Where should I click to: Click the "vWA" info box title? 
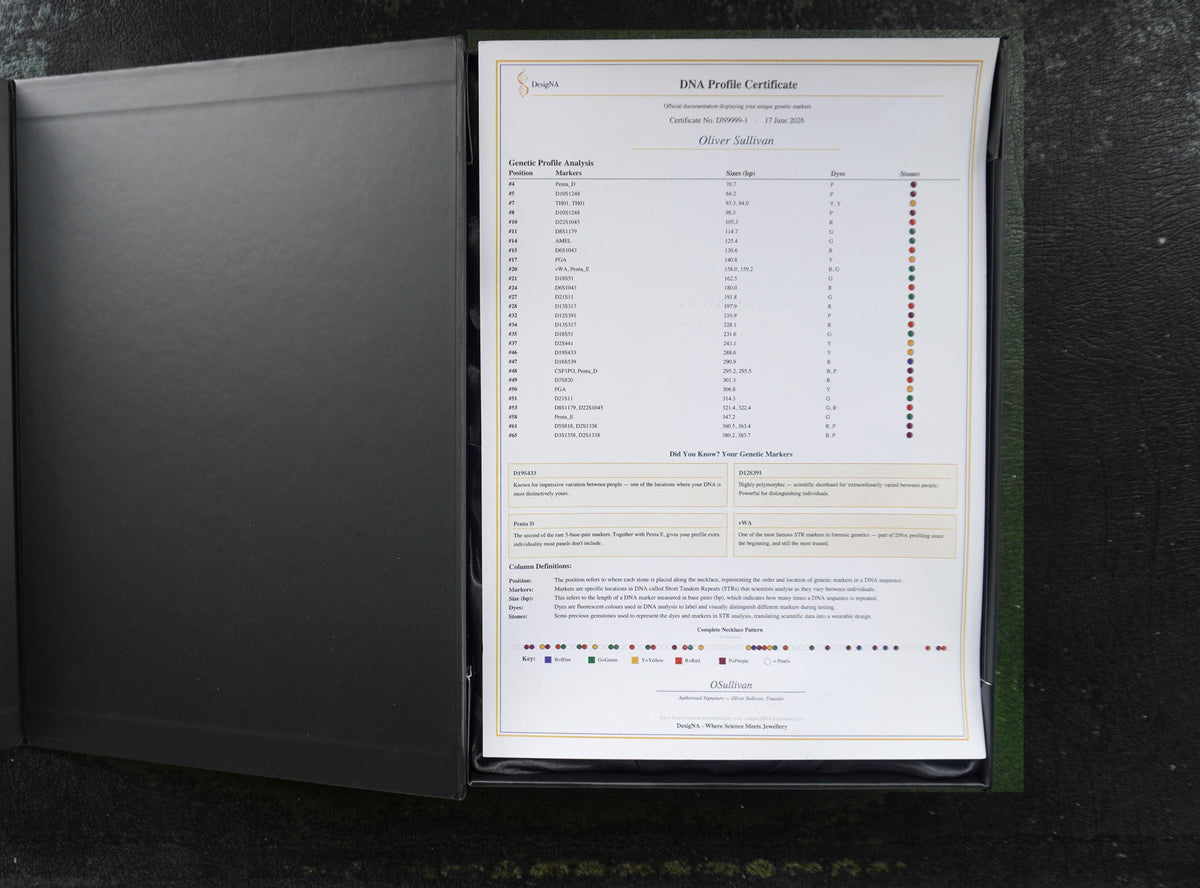click(745, 522)
